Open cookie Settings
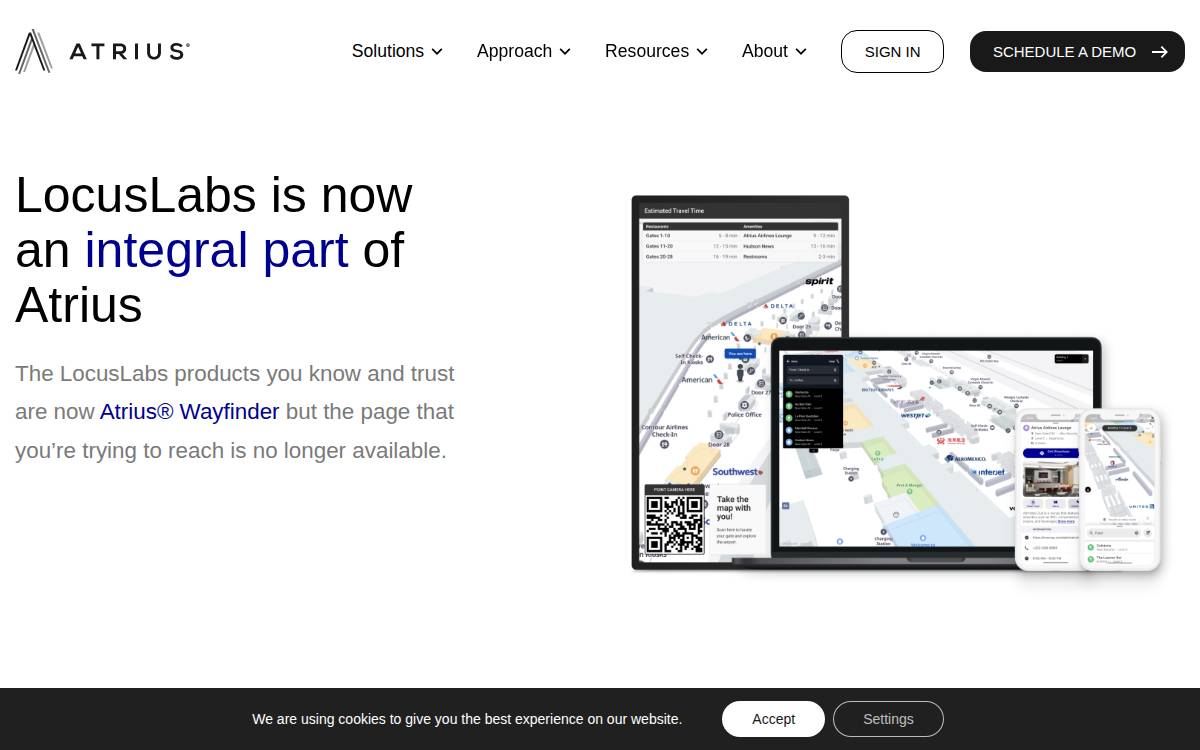Image resolution: width=1200 pixels, height=750 pixels. pyautogui.click(x=888, y=719)
